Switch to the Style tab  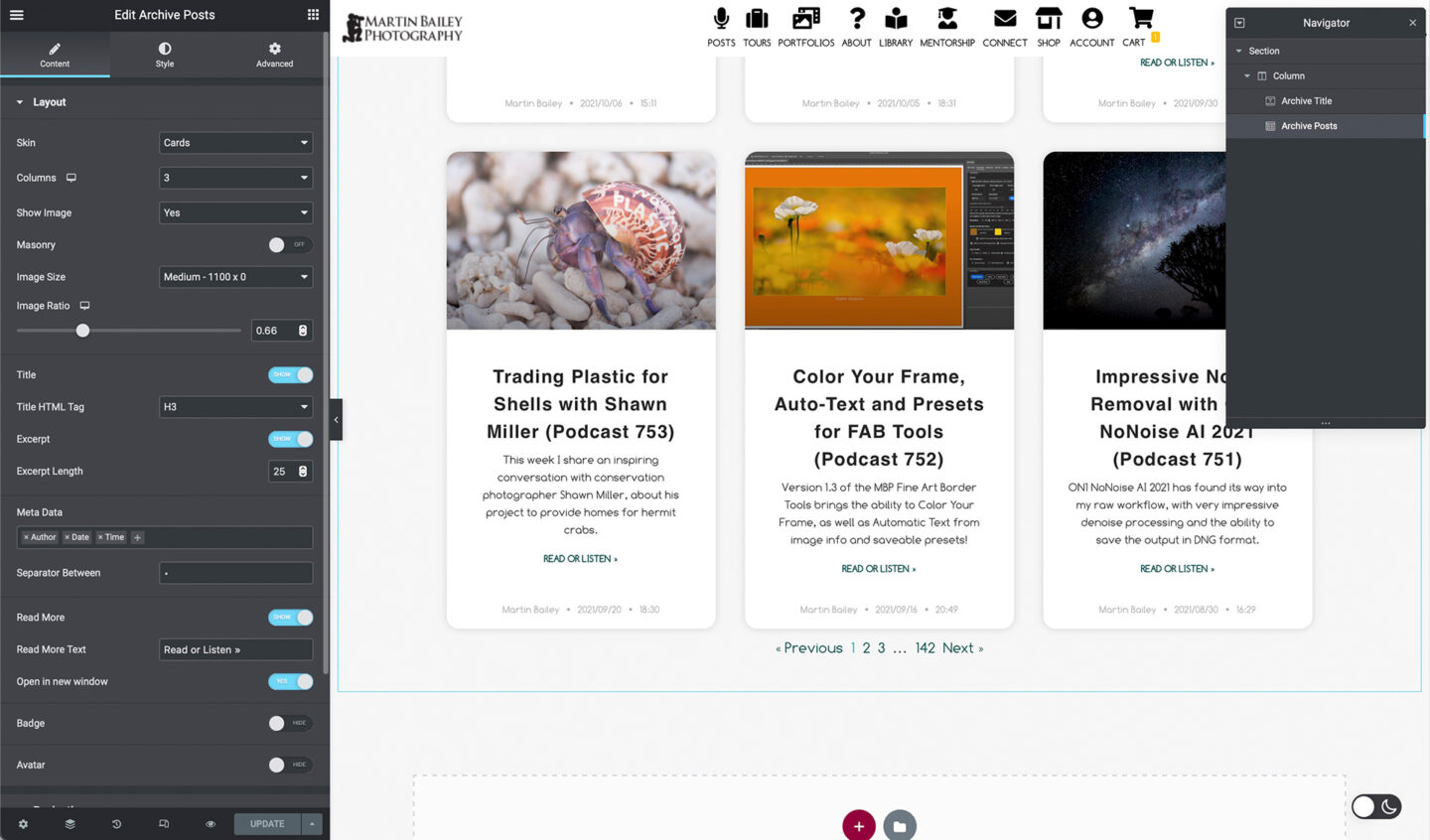pyautogui.click(x=165, y=55)
